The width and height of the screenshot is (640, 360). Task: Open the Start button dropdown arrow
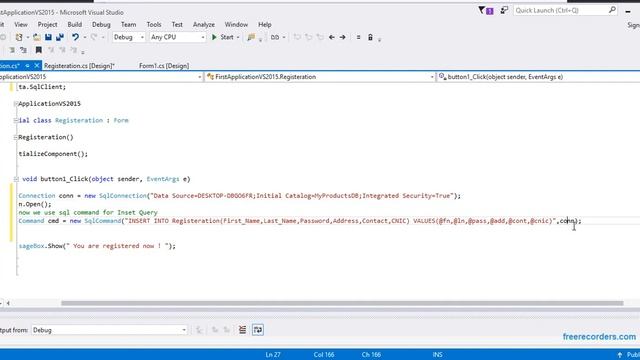tap(238, 38)
